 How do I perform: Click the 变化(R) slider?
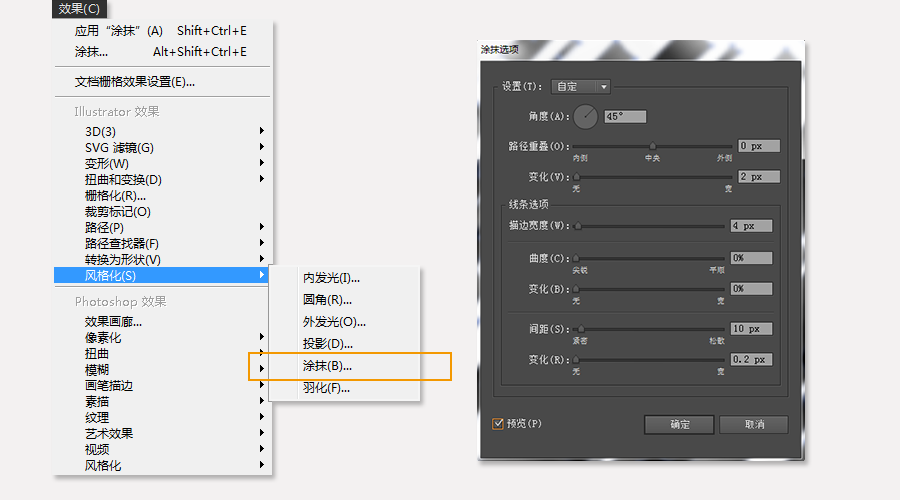click(650, 360)
